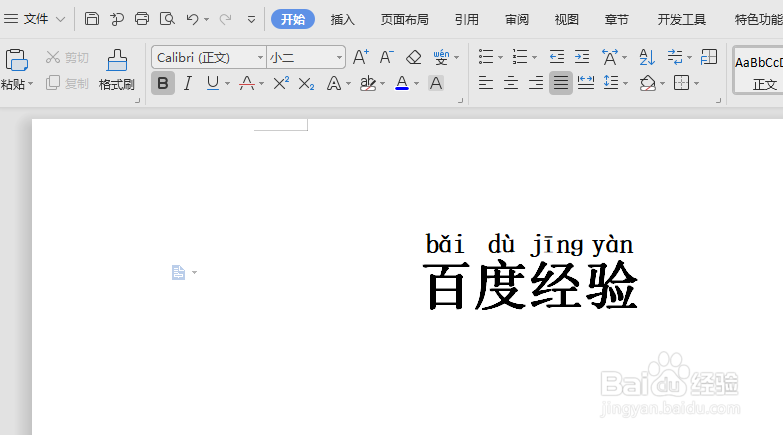Switch to the 引用 tab
783x435 pixels.
466,19
